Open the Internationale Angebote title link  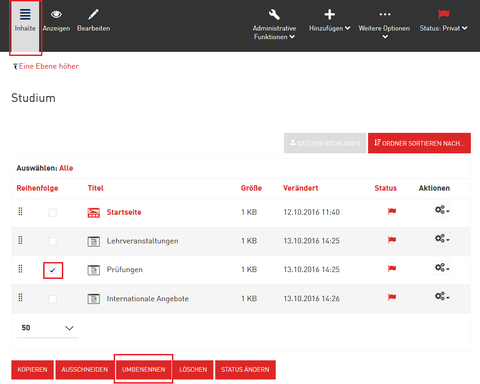tap(148, 299)
